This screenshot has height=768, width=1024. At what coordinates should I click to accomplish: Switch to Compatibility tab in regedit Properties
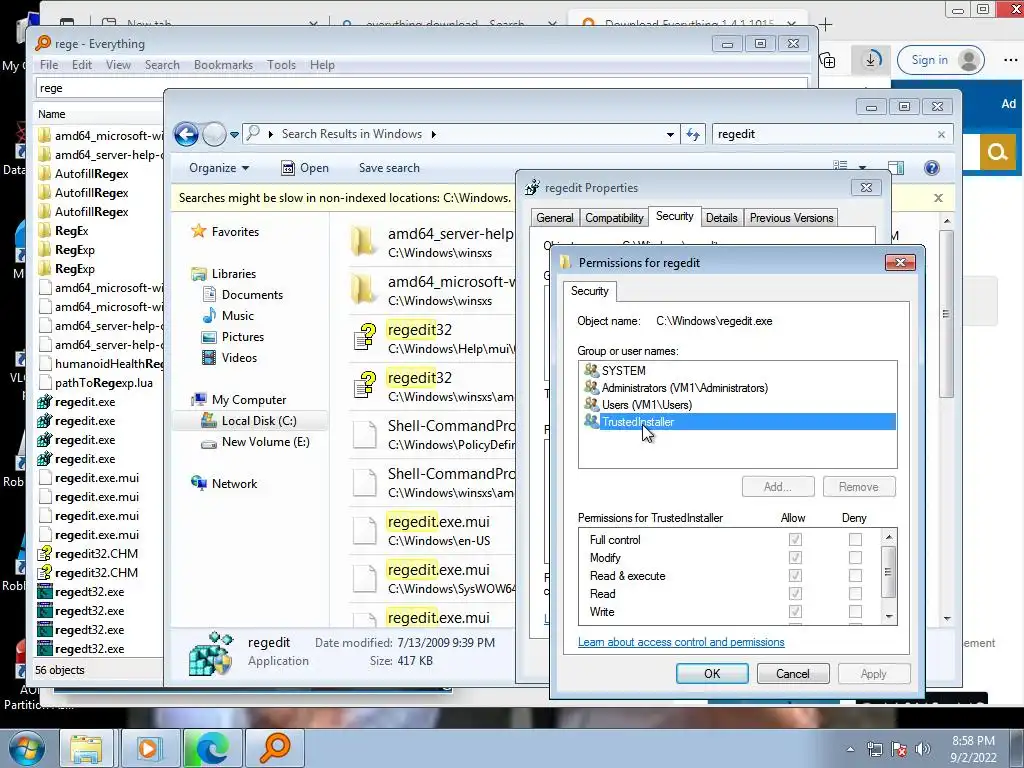coord(614,217)
